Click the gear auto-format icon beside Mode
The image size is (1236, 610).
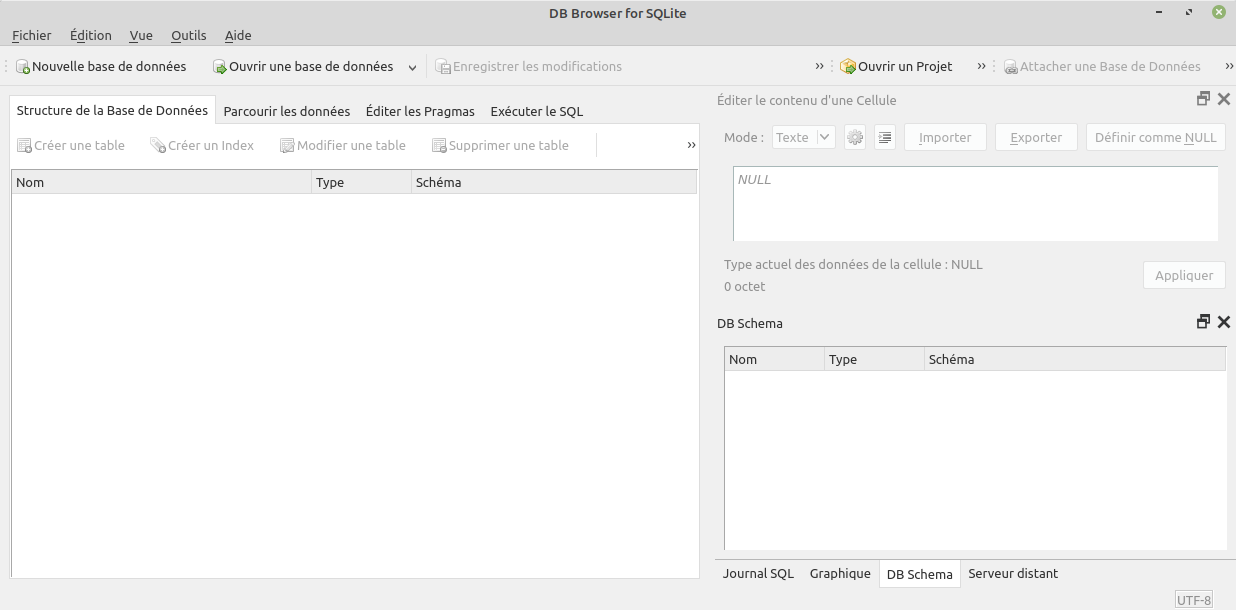pos(855,137)
